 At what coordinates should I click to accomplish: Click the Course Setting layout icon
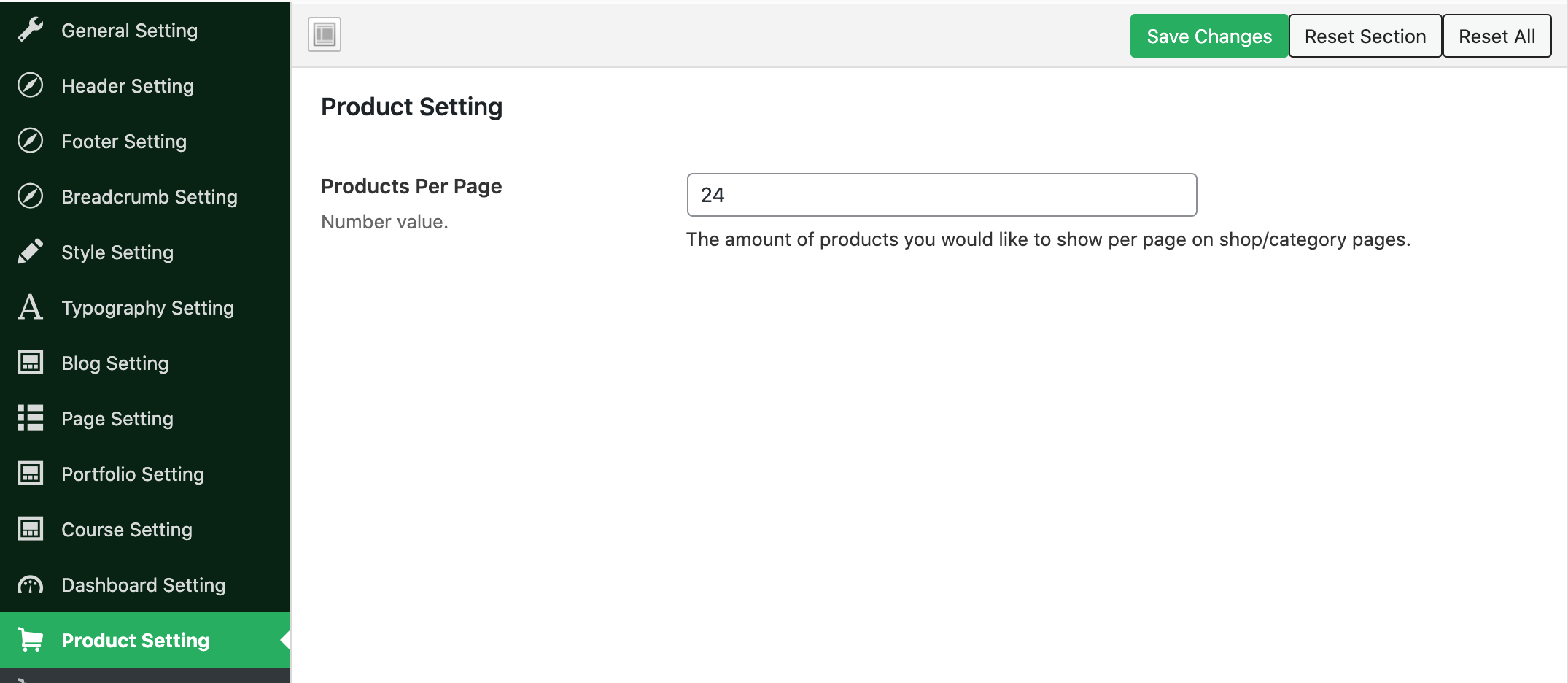coord(31,529)
